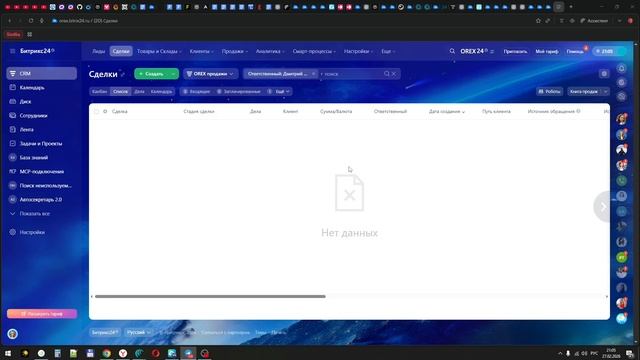Open the notifications bell in right panel
Screen dimensions: 640x360
coord(621,69)
